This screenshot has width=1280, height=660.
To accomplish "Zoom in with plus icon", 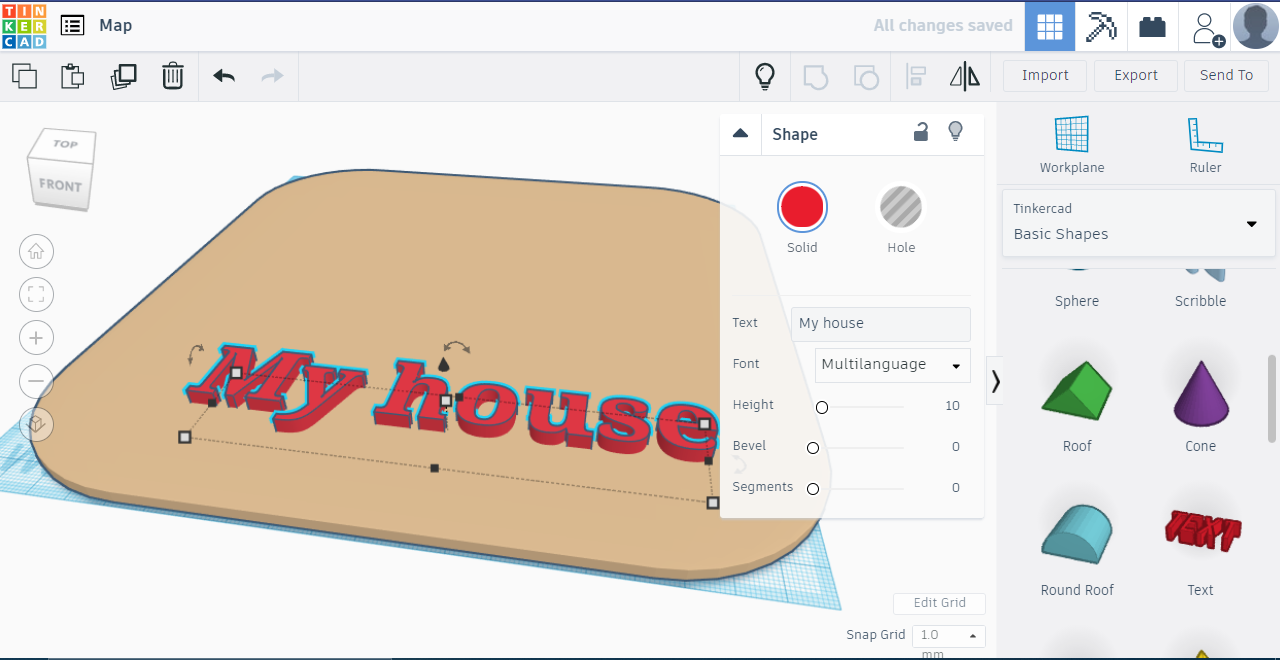I will [37, 338].
